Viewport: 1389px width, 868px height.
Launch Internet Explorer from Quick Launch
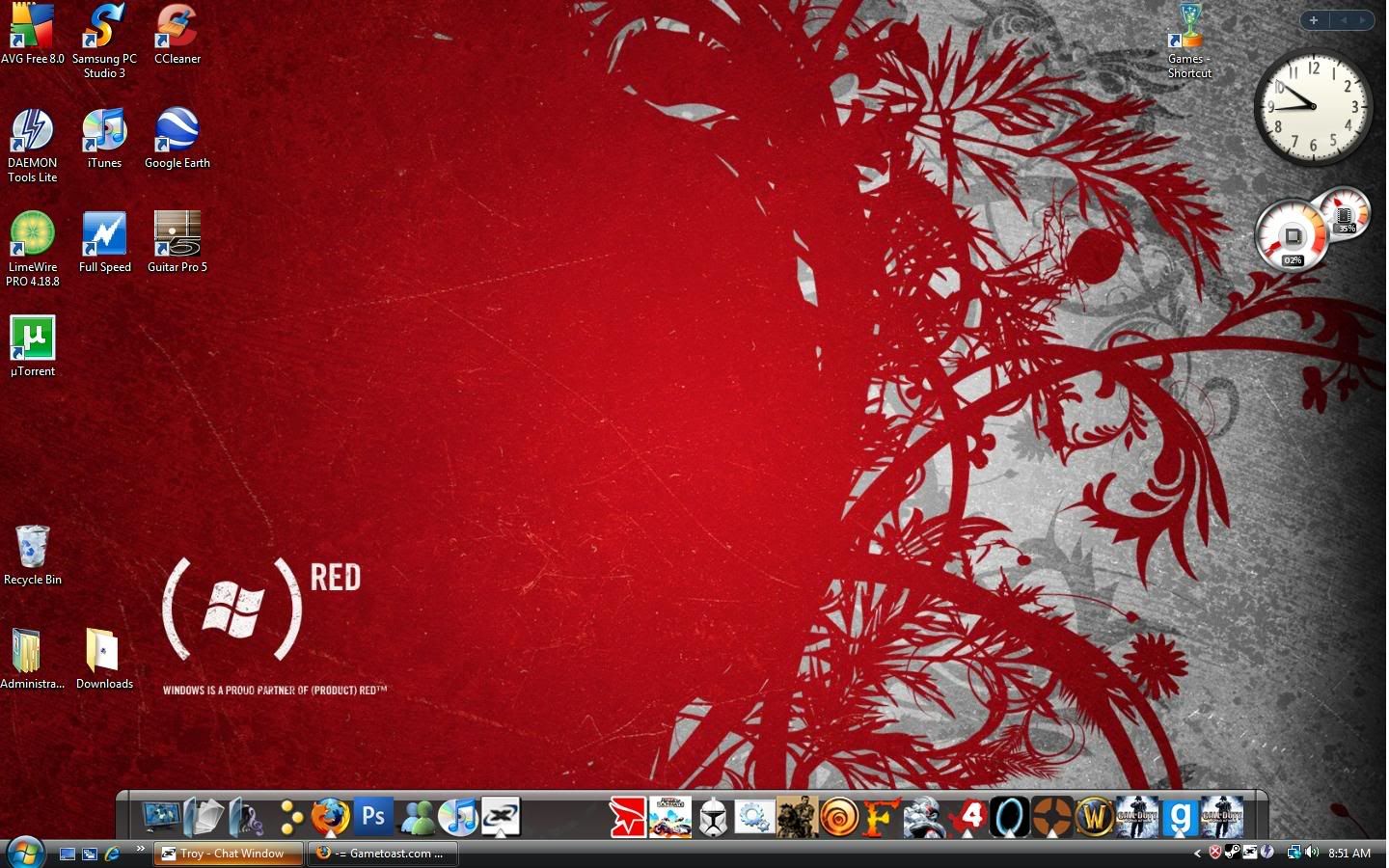(x=112, y=854)
